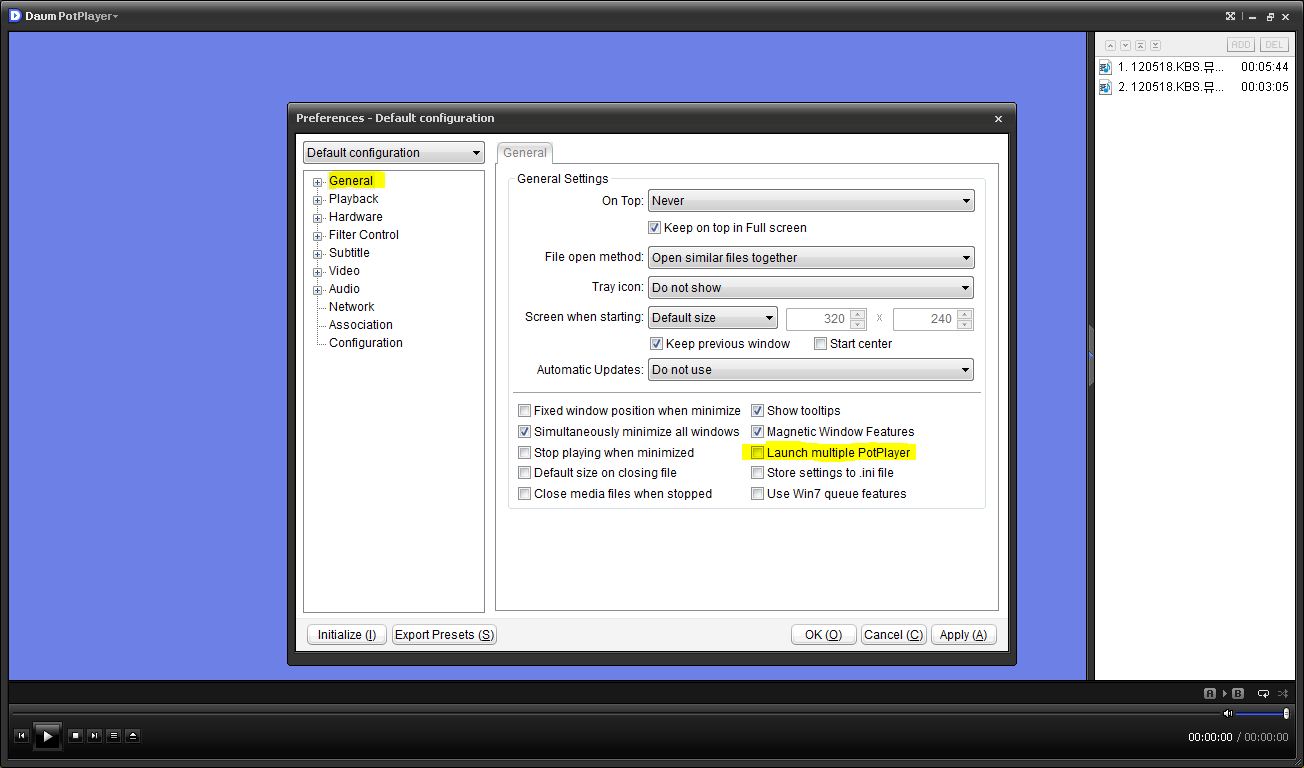This screenshot has height=768, width=1304.
Task: Open the Daum PotPlayer main menu
Action: pyautogui.click(x=72, y=16)
